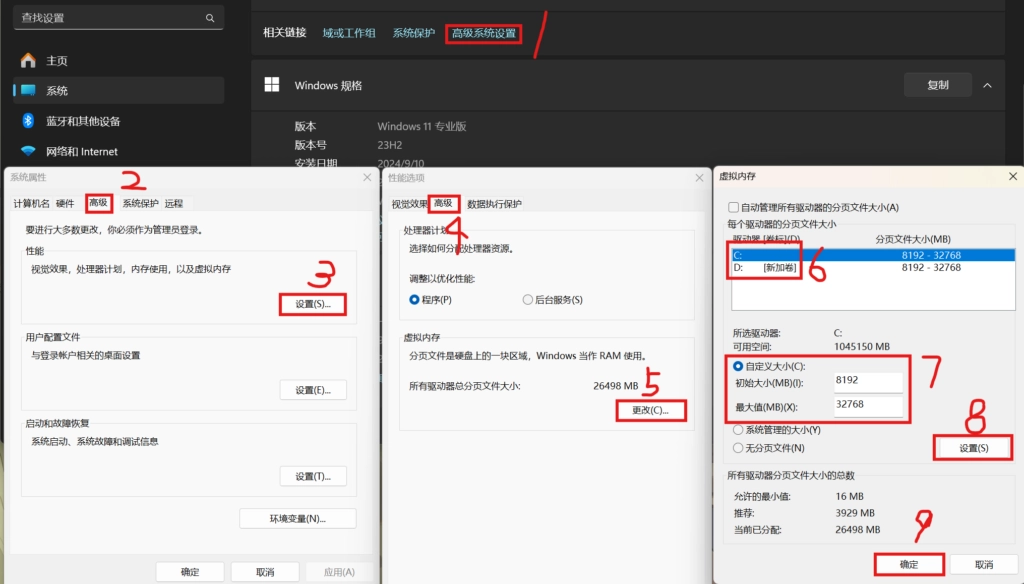This screenshot has width=1024, height=584.
Task: Open the 硬件 tab in 系统属性
Action: tap(65, 203)
